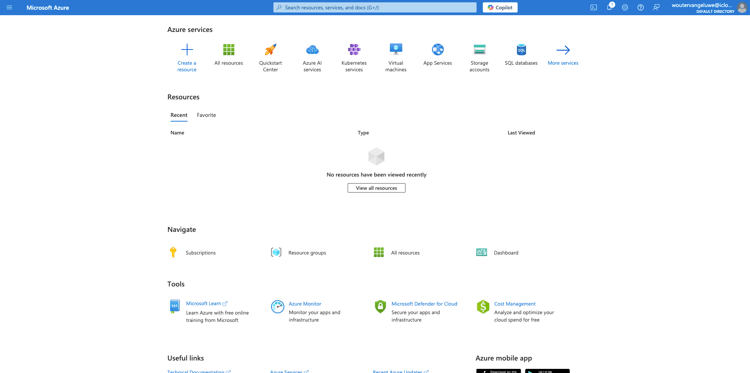Open SQL databases tile
Screen dimensions: 750x373
coord(521,55)
